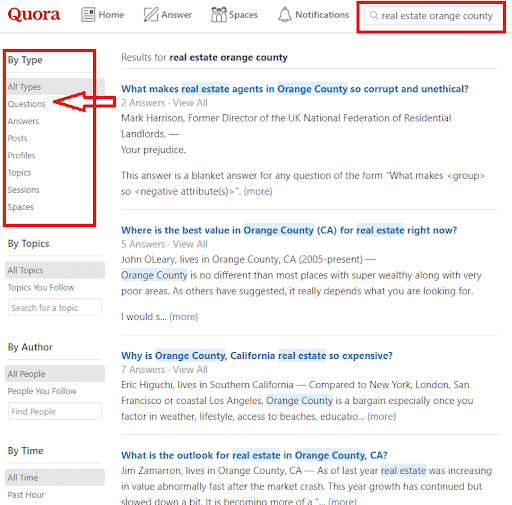Click the Home feed icon
Viewport: 512px width, 505px height.
tap(88, 15)
